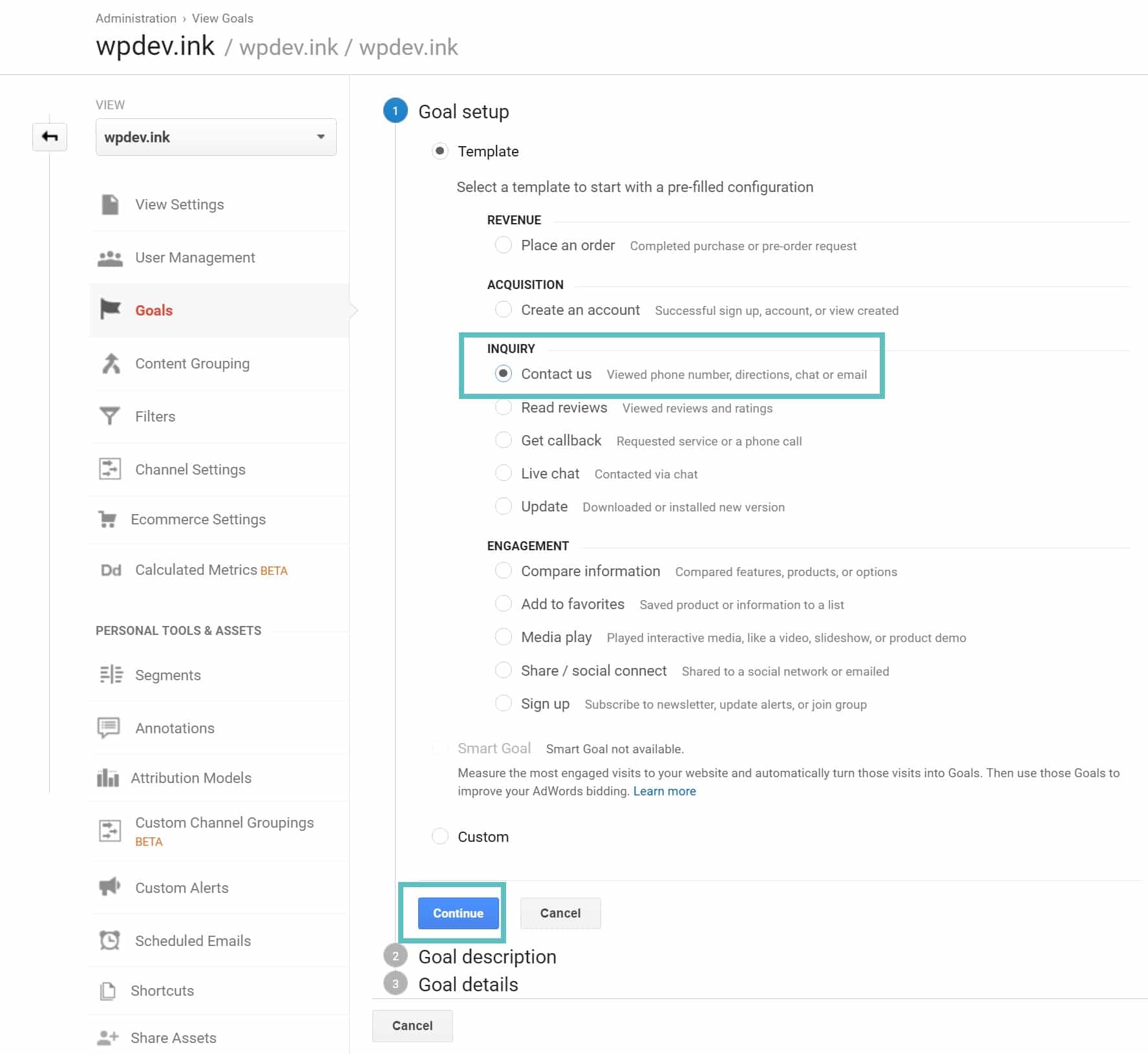Click the back arrow beside the sidebar
The width and height of the screenshot is (1148, 1054).
tap(49, 136)
